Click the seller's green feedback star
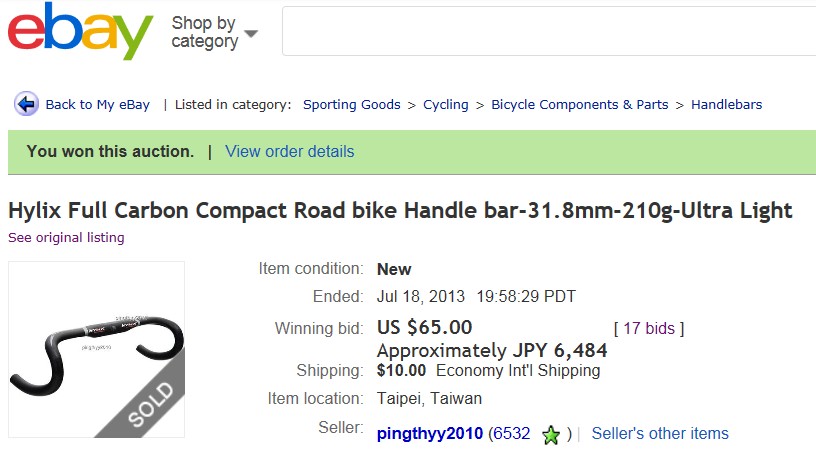Viewport: 816px width, 454px height. (x=550, y=435)
